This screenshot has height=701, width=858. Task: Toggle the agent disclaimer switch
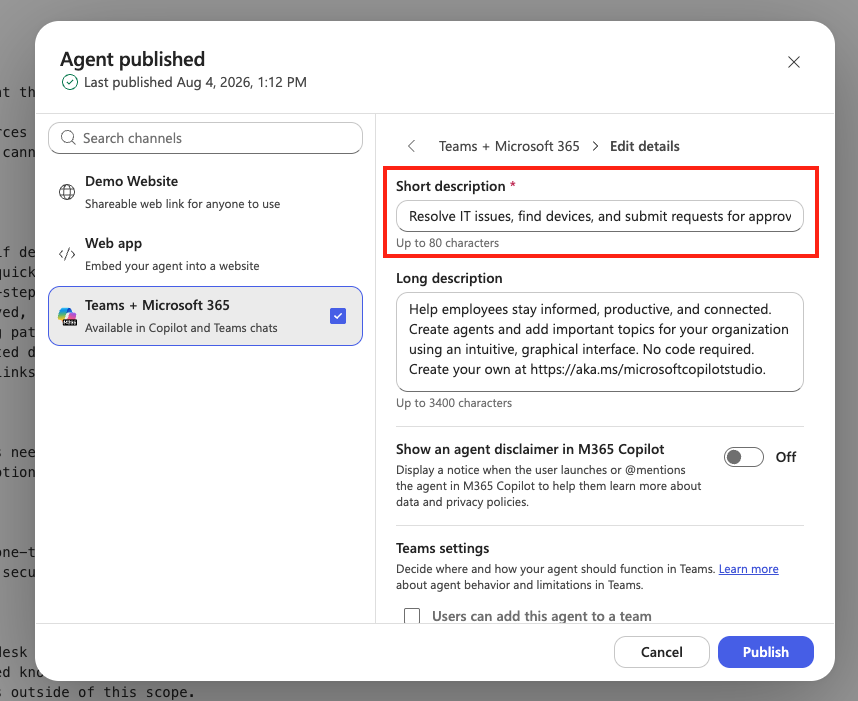(x=743, y=457)
